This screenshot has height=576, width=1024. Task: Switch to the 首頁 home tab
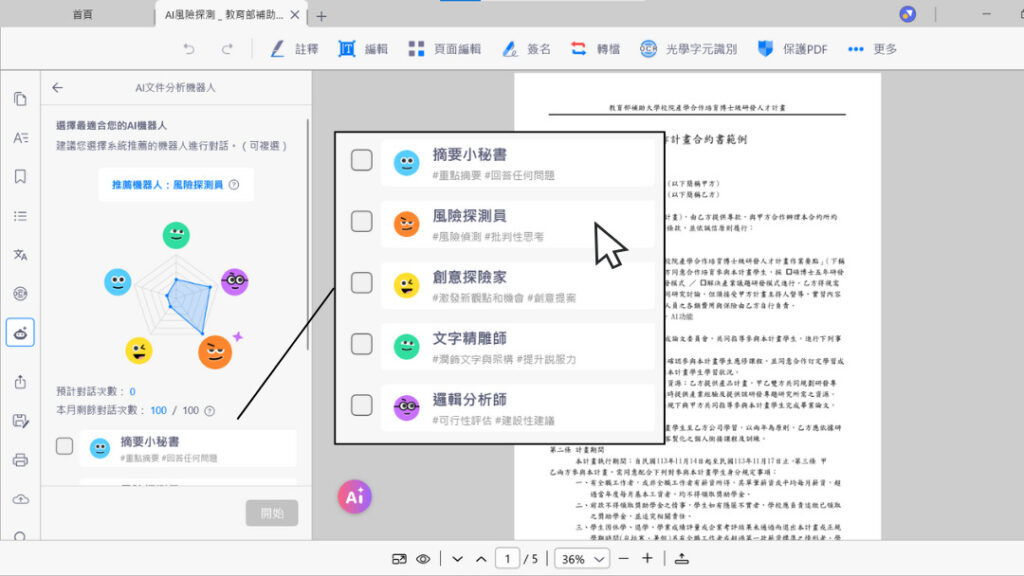[x=83, y=15]
